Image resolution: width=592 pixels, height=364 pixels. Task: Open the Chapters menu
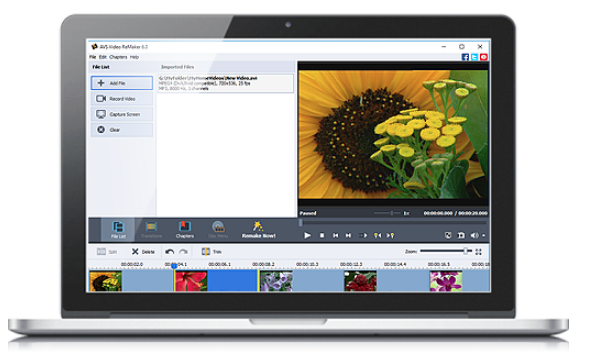(118, 57)
